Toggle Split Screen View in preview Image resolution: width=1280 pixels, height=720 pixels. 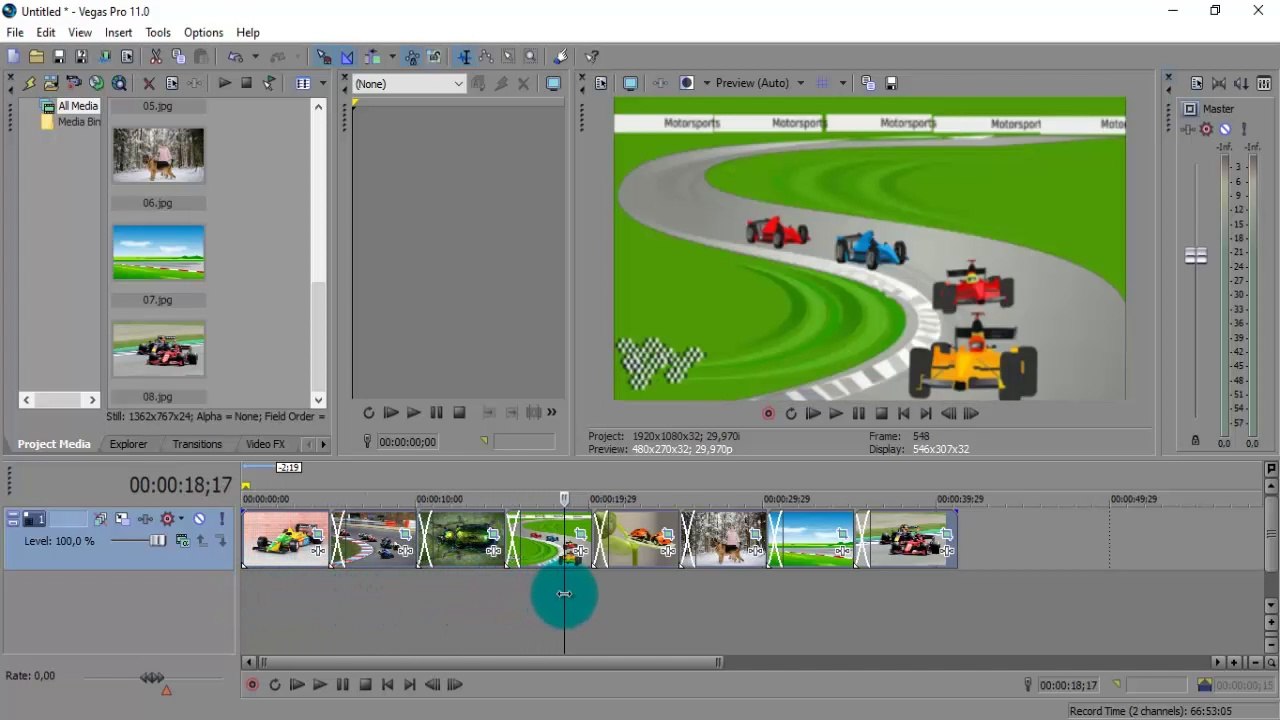pyautogui.click(x=687, y=84)
